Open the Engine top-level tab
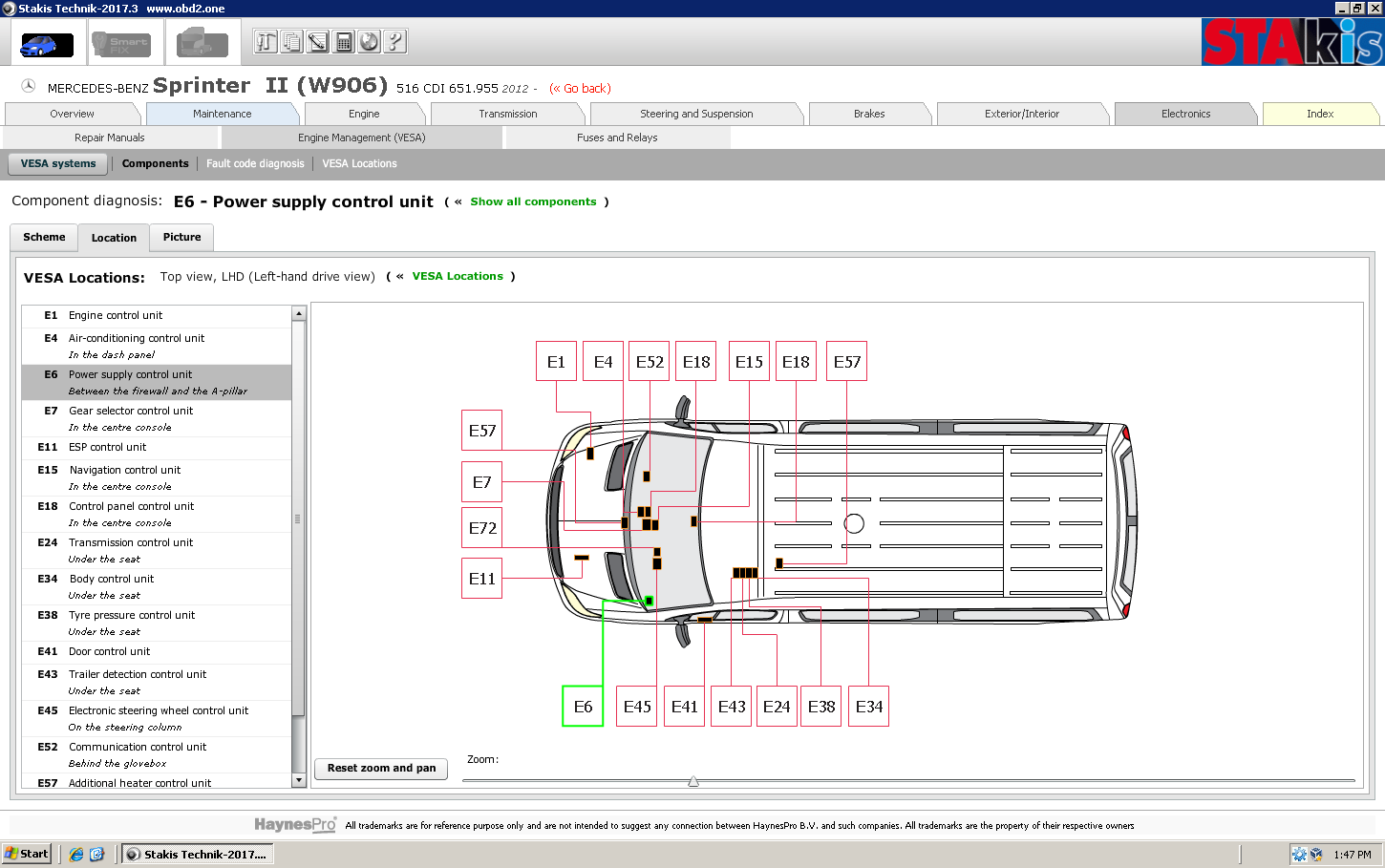1385x868 pixels. click(364, 114)
